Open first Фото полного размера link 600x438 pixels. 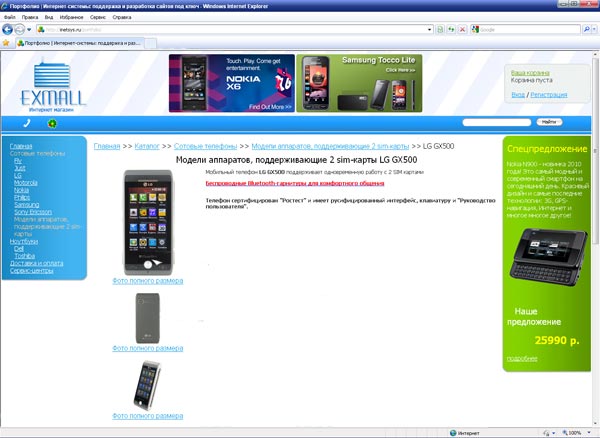[148, 281]
